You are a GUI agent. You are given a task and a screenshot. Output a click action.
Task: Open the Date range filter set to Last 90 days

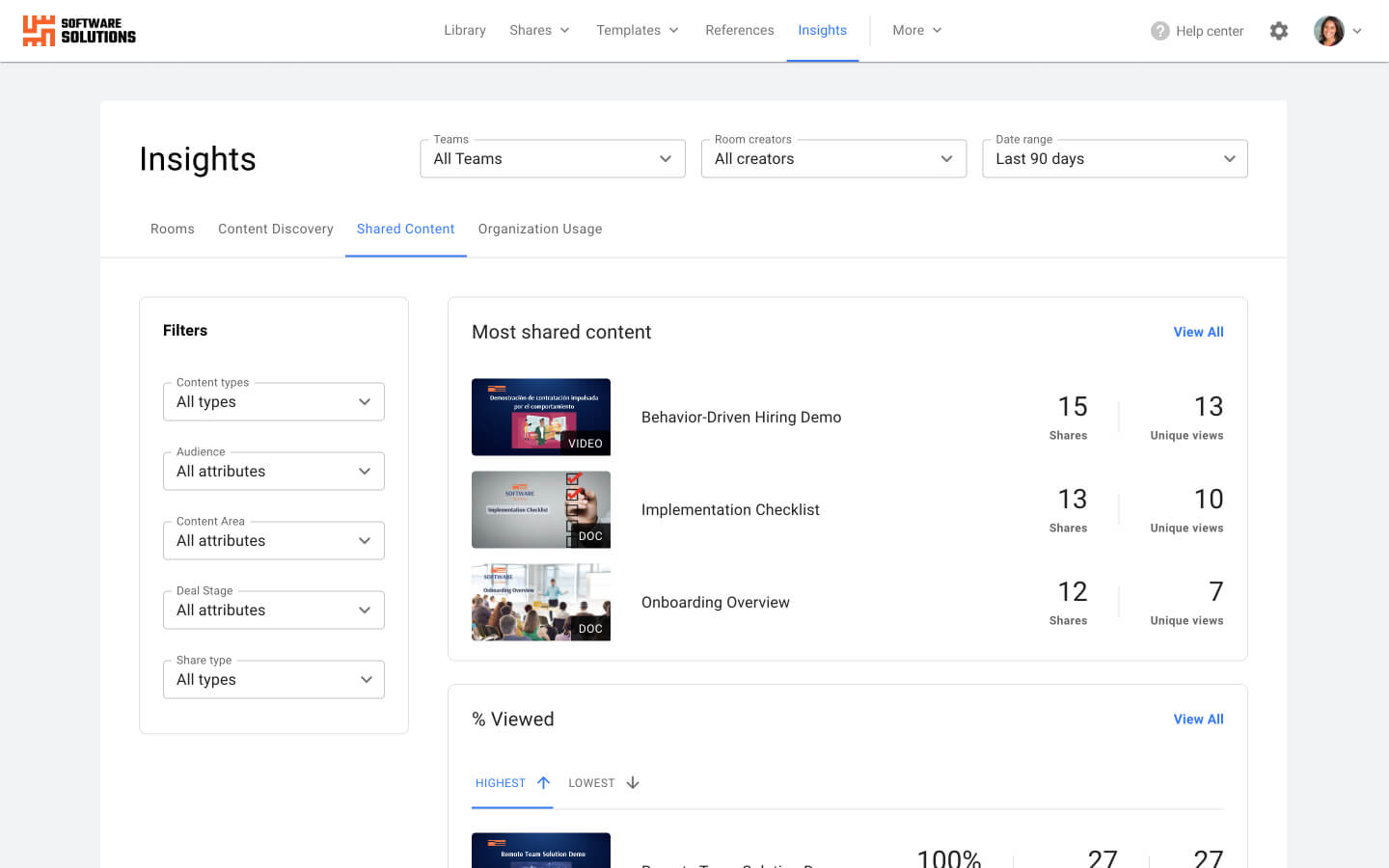click(x=1114, y=158)
